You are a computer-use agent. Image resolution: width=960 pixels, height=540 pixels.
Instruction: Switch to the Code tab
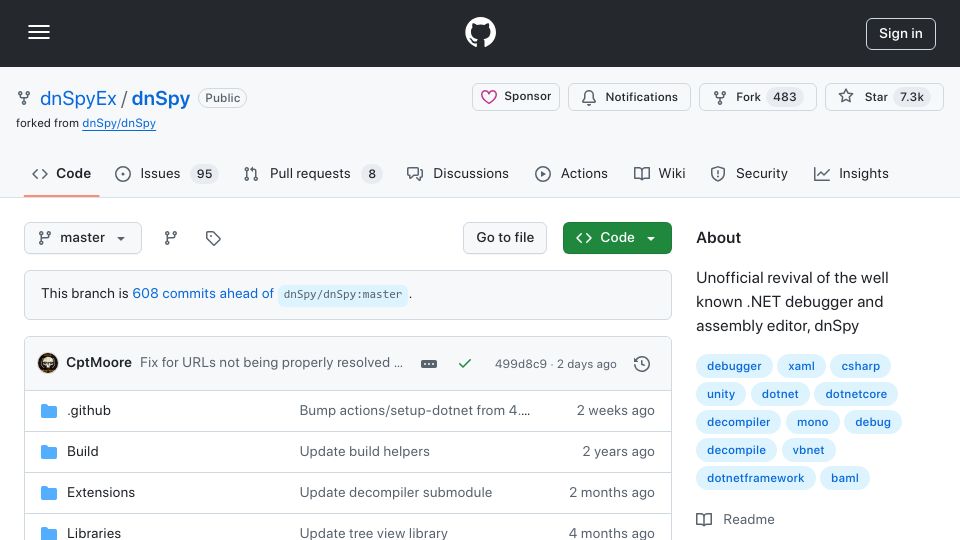61,174
